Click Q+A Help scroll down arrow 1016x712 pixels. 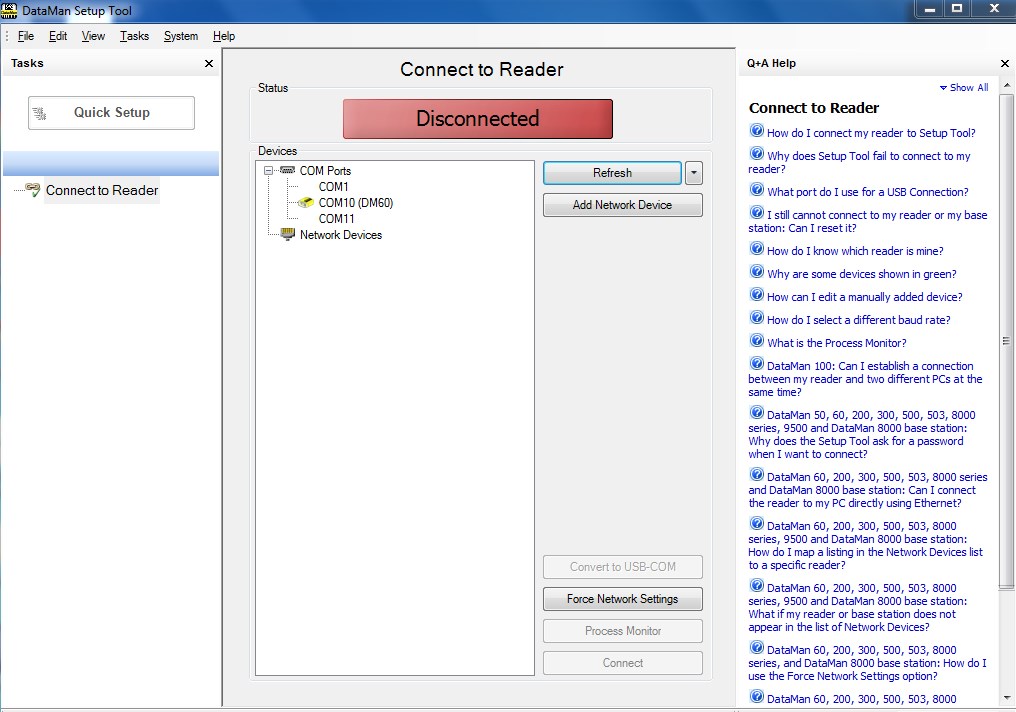coord(1006,698)
